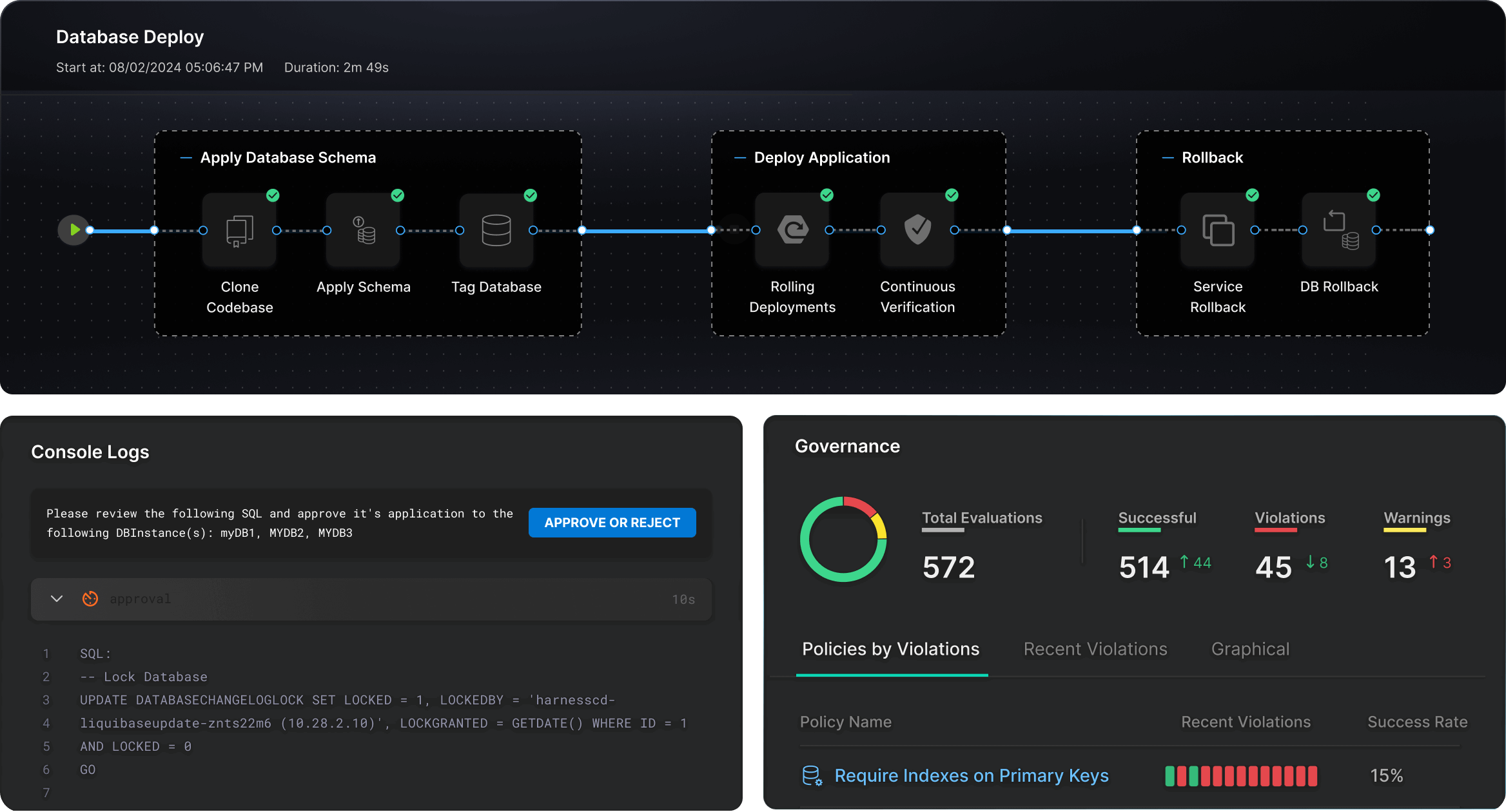Click the 10s approval duration
The height and width of the screenshot is (812, 1506).
[683, 599]
